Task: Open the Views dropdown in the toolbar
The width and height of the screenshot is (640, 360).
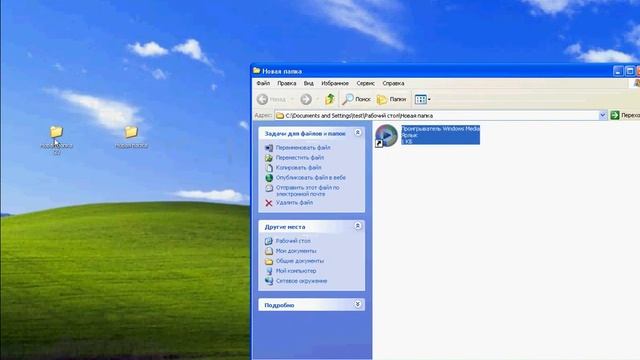Action: [x=422, y=99]
